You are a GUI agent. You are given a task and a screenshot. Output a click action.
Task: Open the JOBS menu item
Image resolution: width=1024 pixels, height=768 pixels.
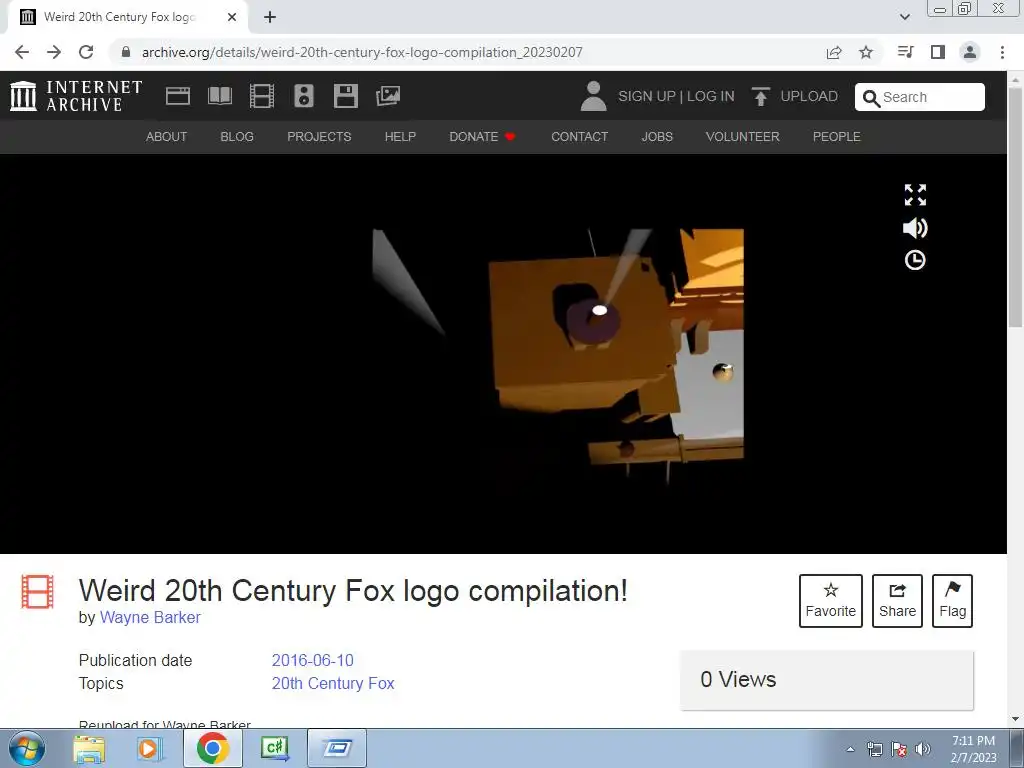click(657, 136)
